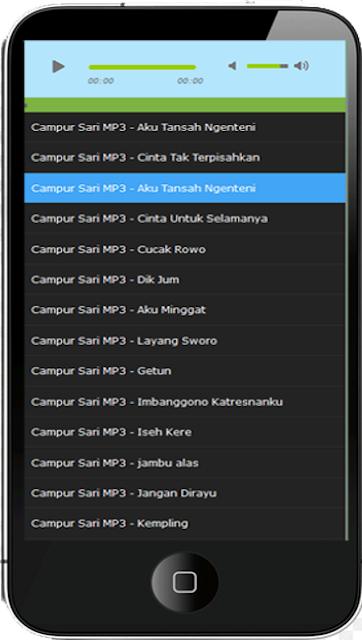Choose the Cucak Rowo song
The width and height of the screenshot is (362, 640).
click(185, 249)
